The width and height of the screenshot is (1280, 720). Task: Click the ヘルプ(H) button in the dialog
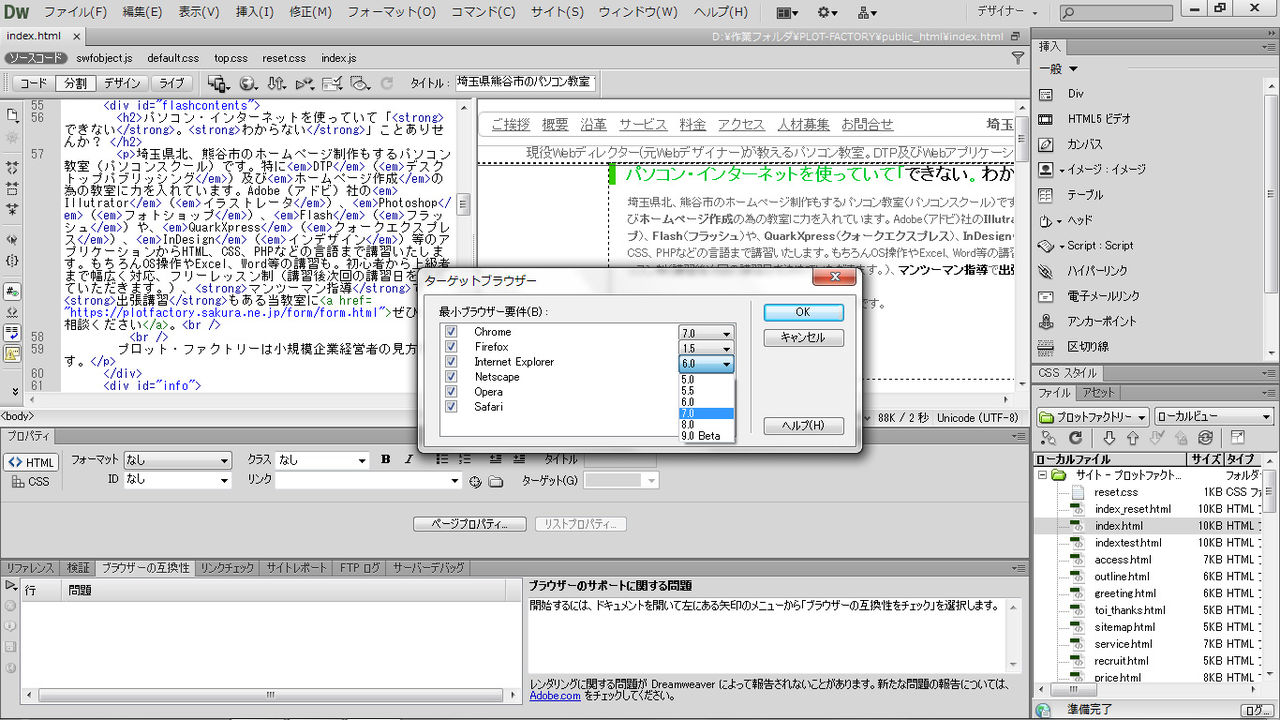803,426
